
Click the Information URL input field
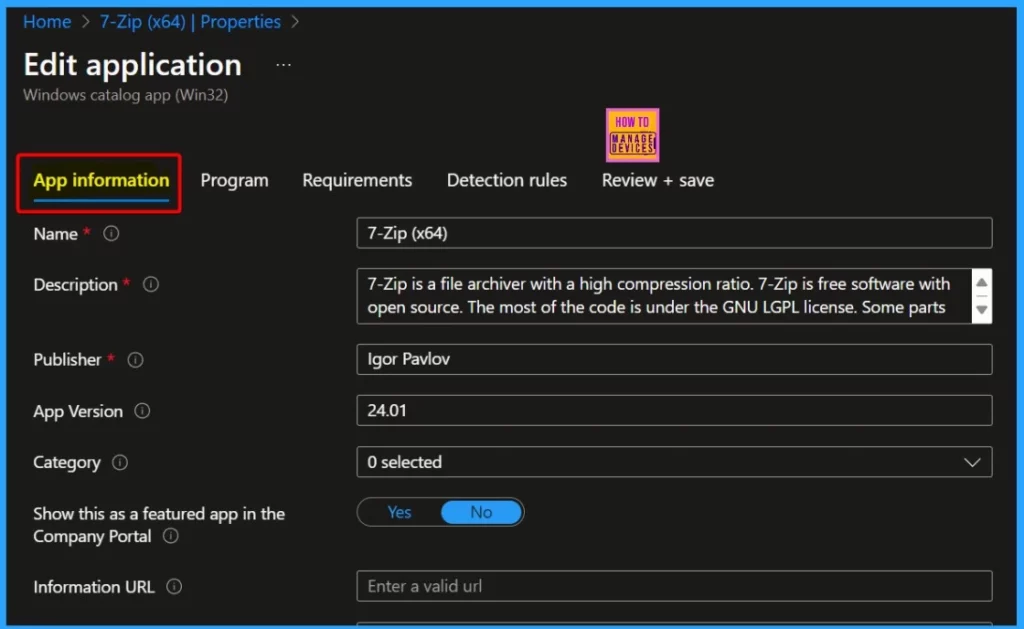pos(674,586)
